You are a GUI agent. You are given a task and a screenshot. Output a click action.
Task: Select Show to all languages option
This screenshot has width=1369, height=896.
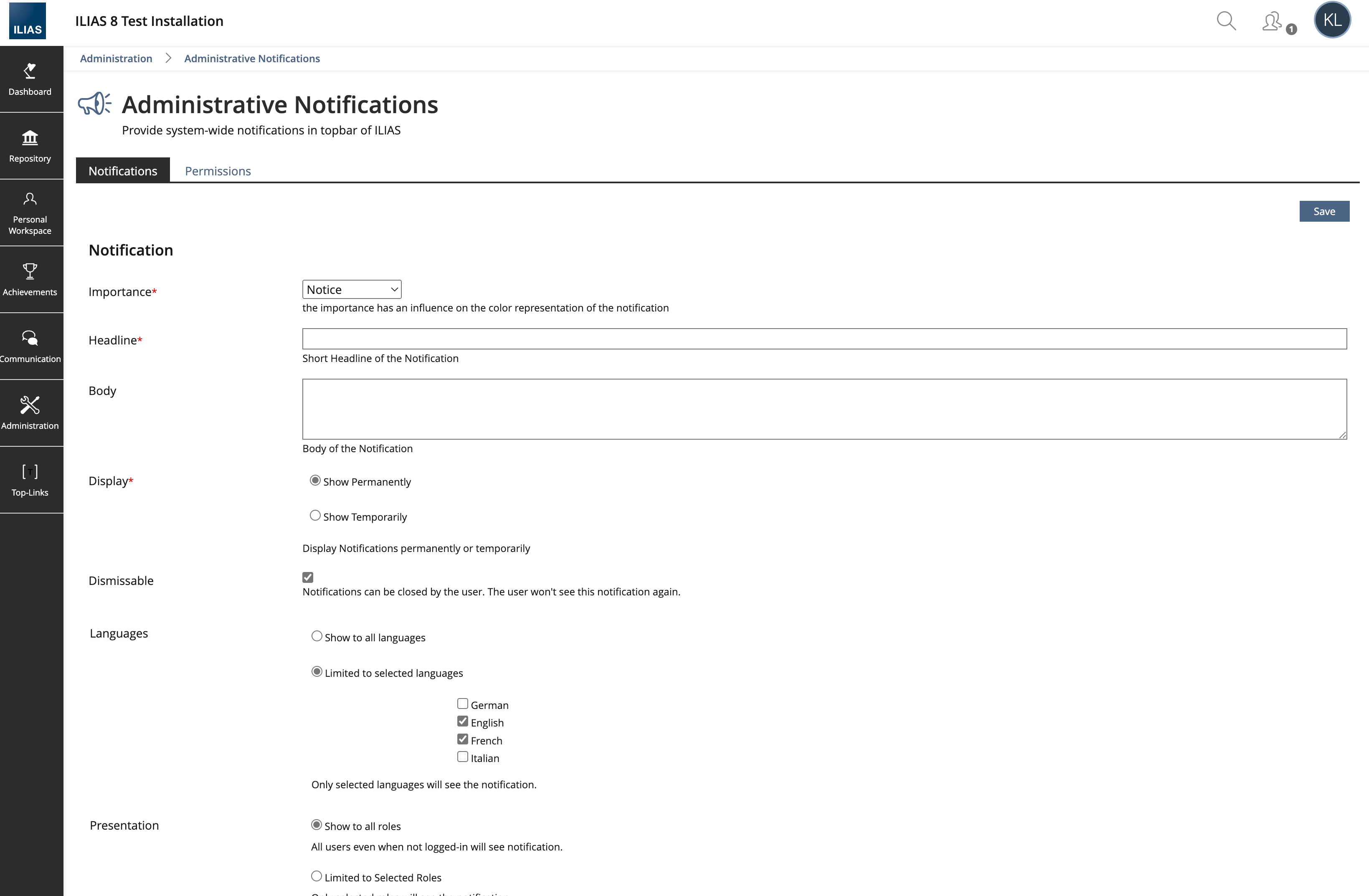[x=317, y=636]
